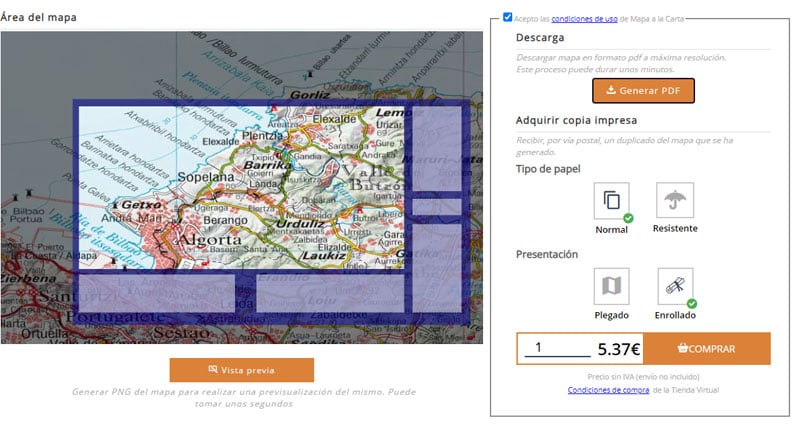
Task: Click the 5.37€ price display
Action: 617,349
